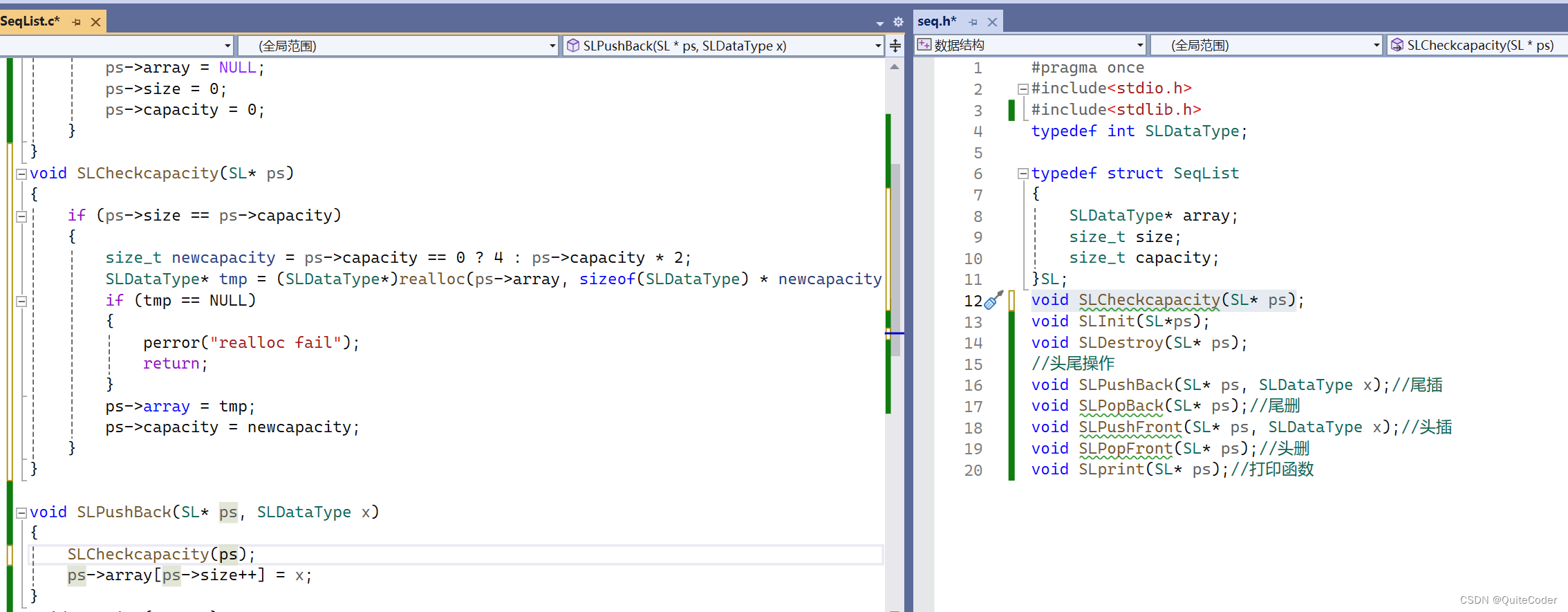The image size is (1568, 612).
Task: Click the //头尾操作 comment
Action: 1073,364
